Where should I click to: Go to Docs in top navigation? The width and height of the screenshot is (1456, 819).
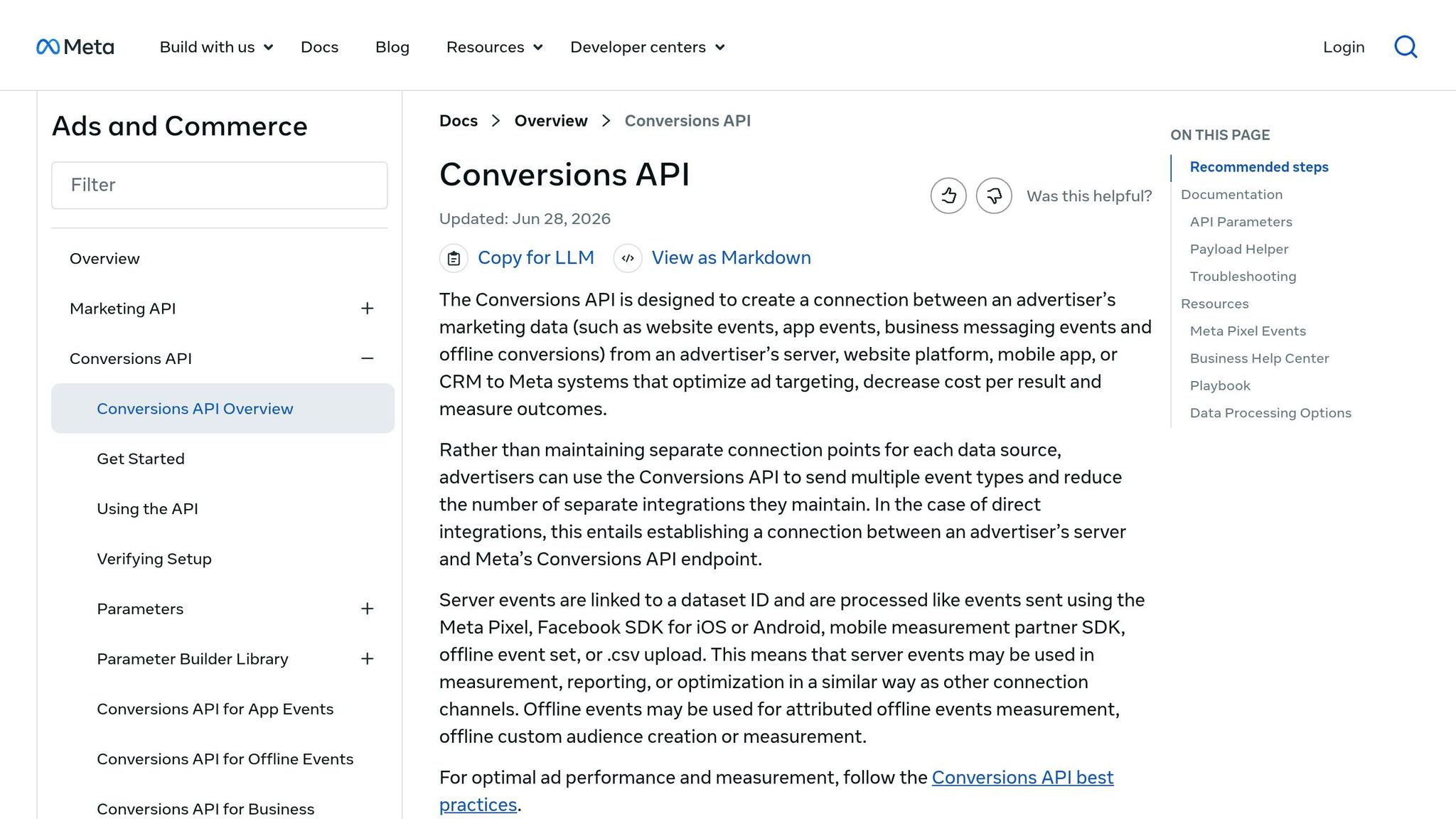point(319,47)
